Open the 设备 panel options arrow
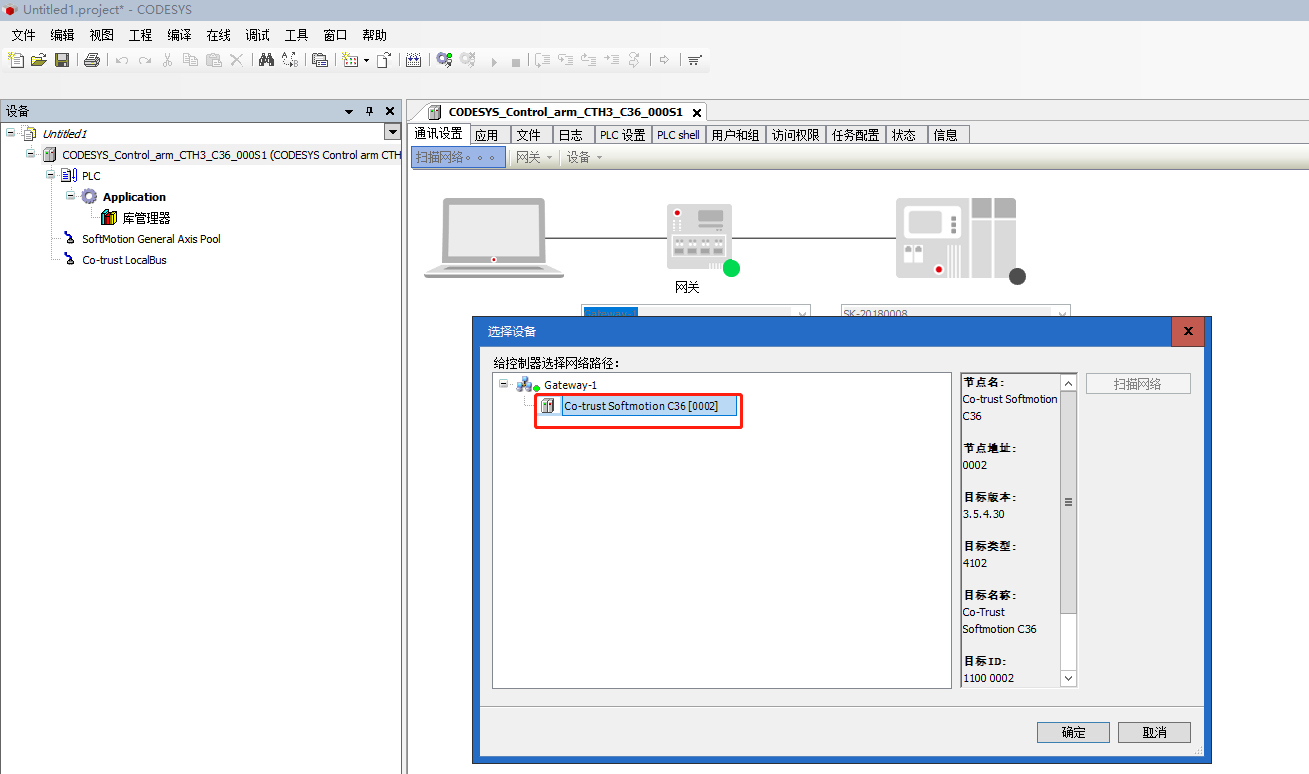The image size is (1309, 774). [x=349, y=111]
